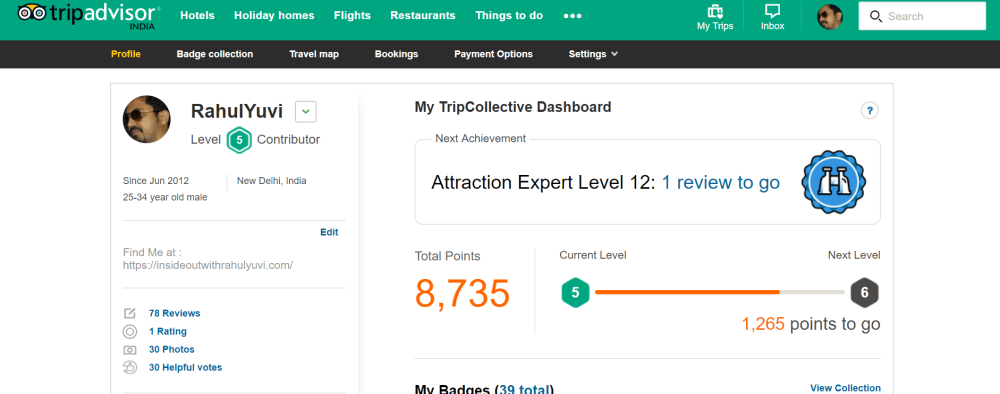Click the next level 6 hexagon marker
Image resolution: width=1000 pixels, height=394 pixels.
[x=865, y=293]
